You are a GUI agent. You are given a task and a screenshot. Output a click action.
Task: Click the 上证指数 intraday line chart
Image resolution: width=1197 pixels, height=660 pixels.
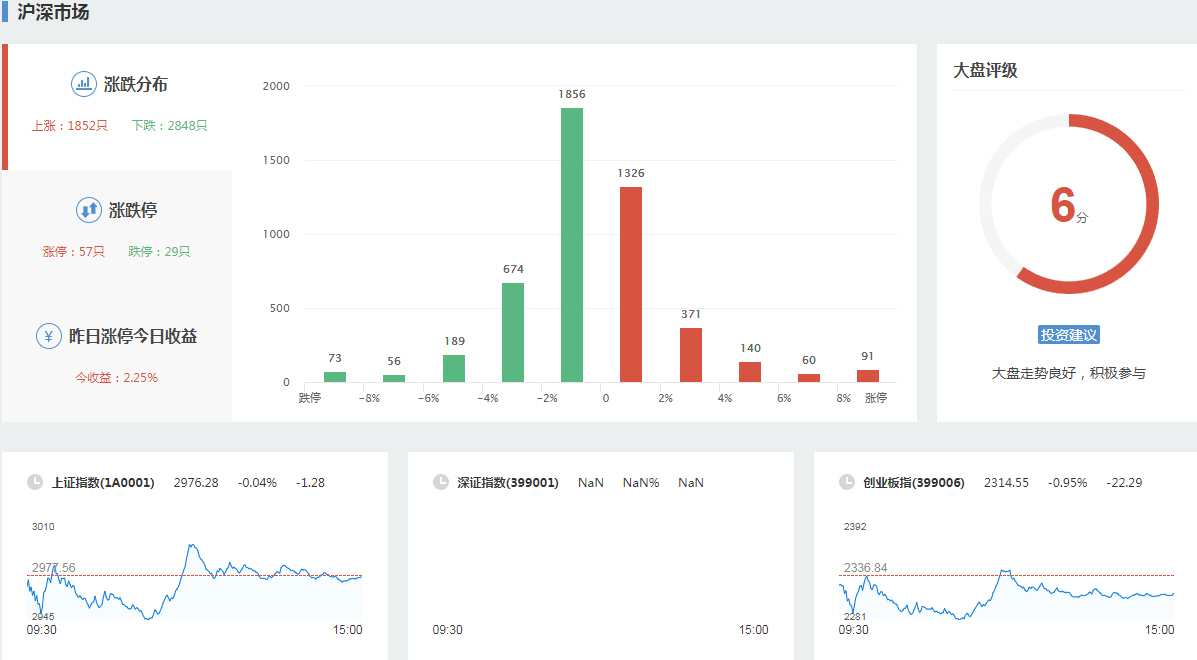tap(195, 582)
